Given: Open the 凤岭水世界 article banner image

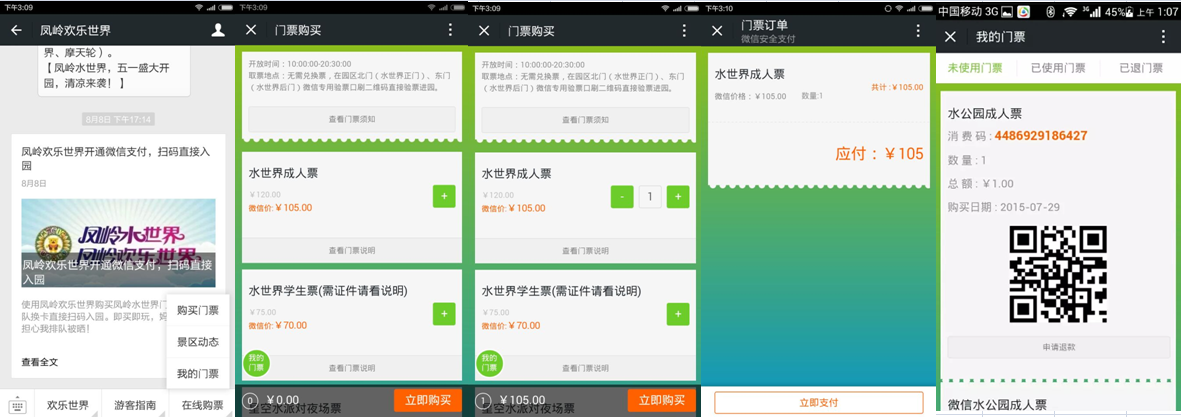Looking at the screenshot, I should (118, 243).
